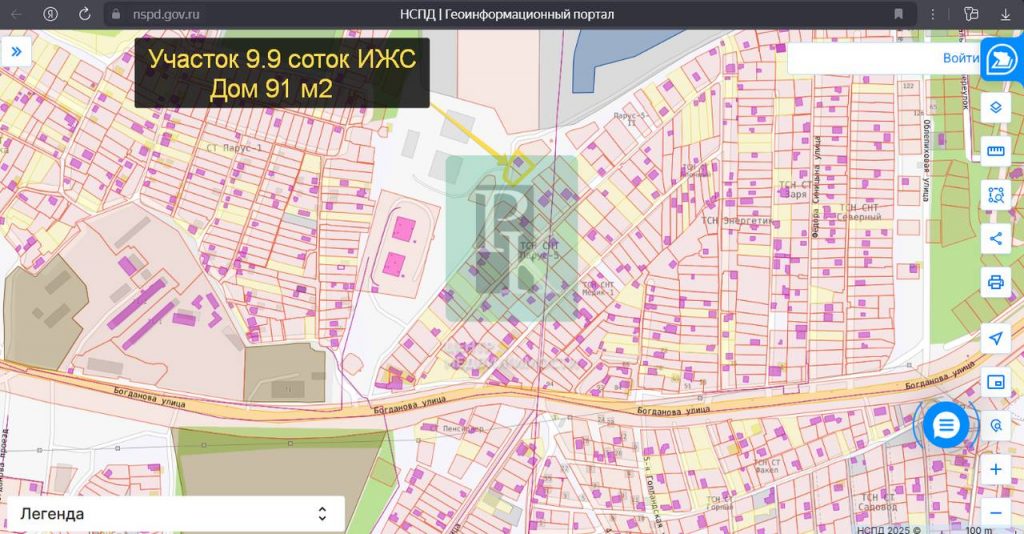This screenshot has width=1024, height=534.
Task: Reload the page in the browser
Action: coord(84,14)
